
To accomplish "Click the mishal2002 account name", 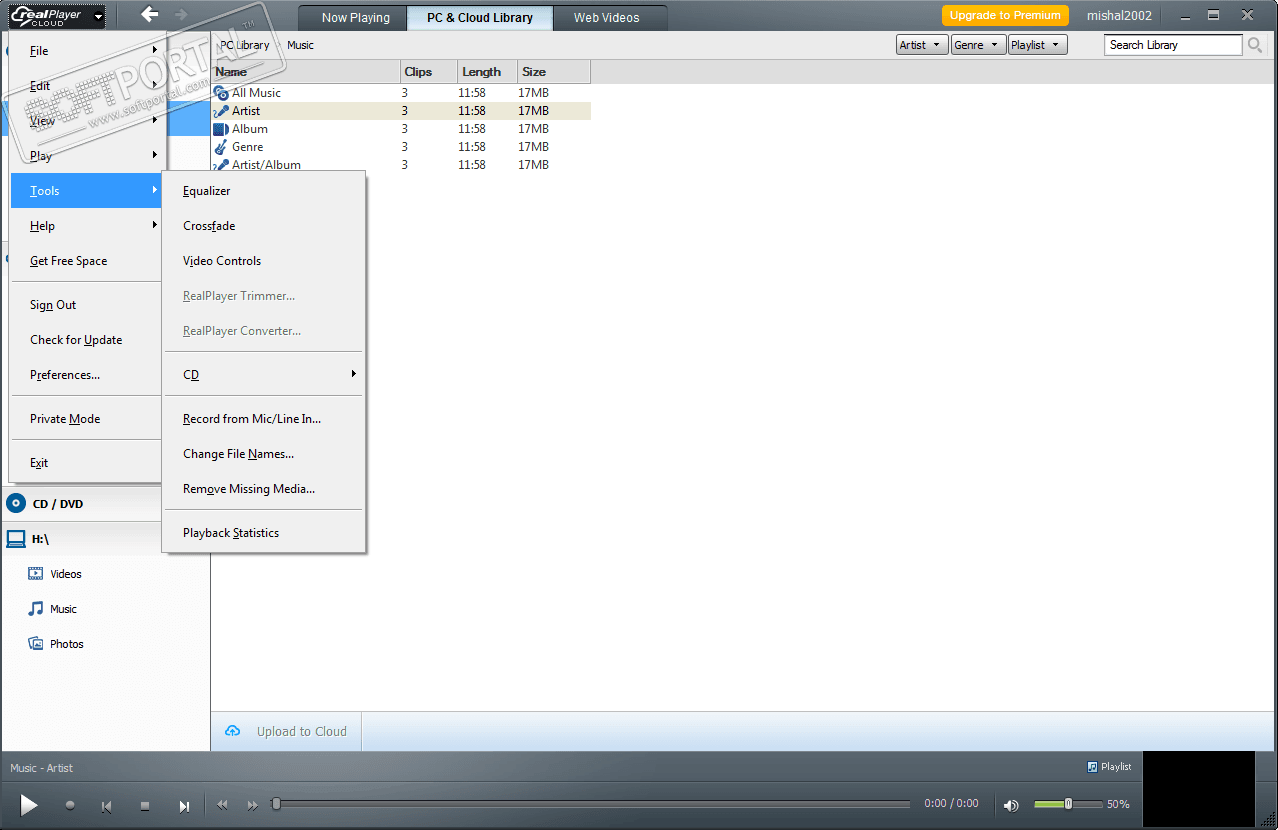I will 1119,15.
